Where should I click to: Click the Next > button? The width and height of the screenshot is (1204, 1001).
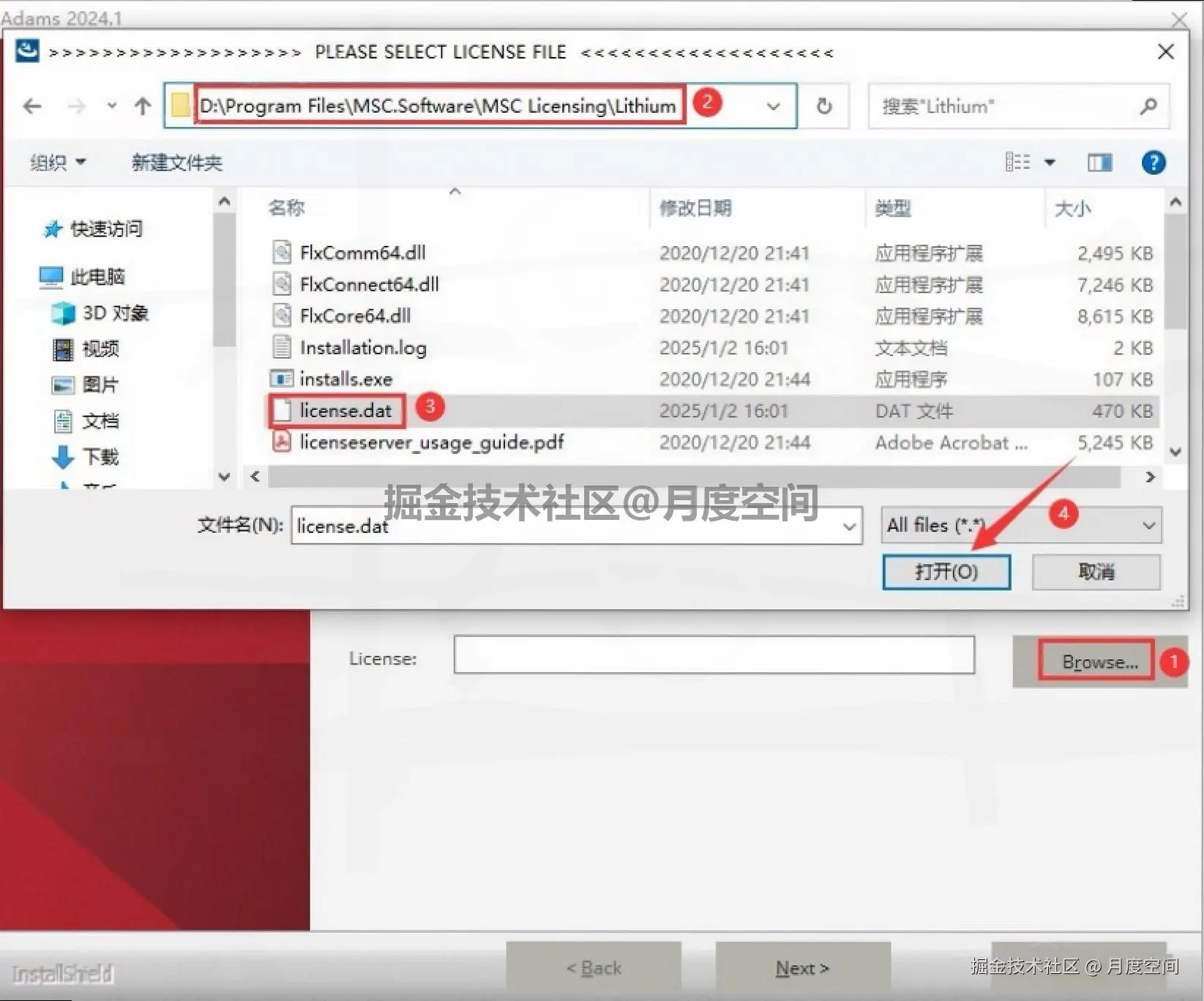(x=802, y=967)
